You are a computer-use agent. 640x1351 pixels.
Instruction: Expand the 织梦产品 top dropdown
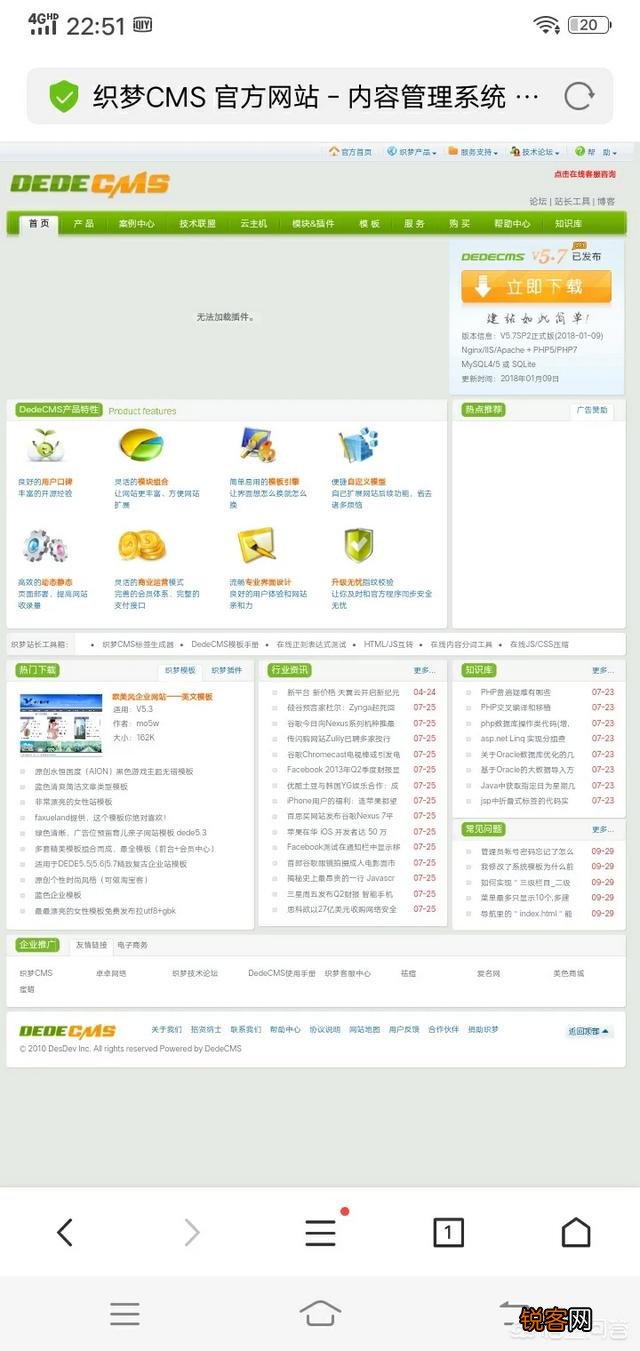tap(412, 152)
